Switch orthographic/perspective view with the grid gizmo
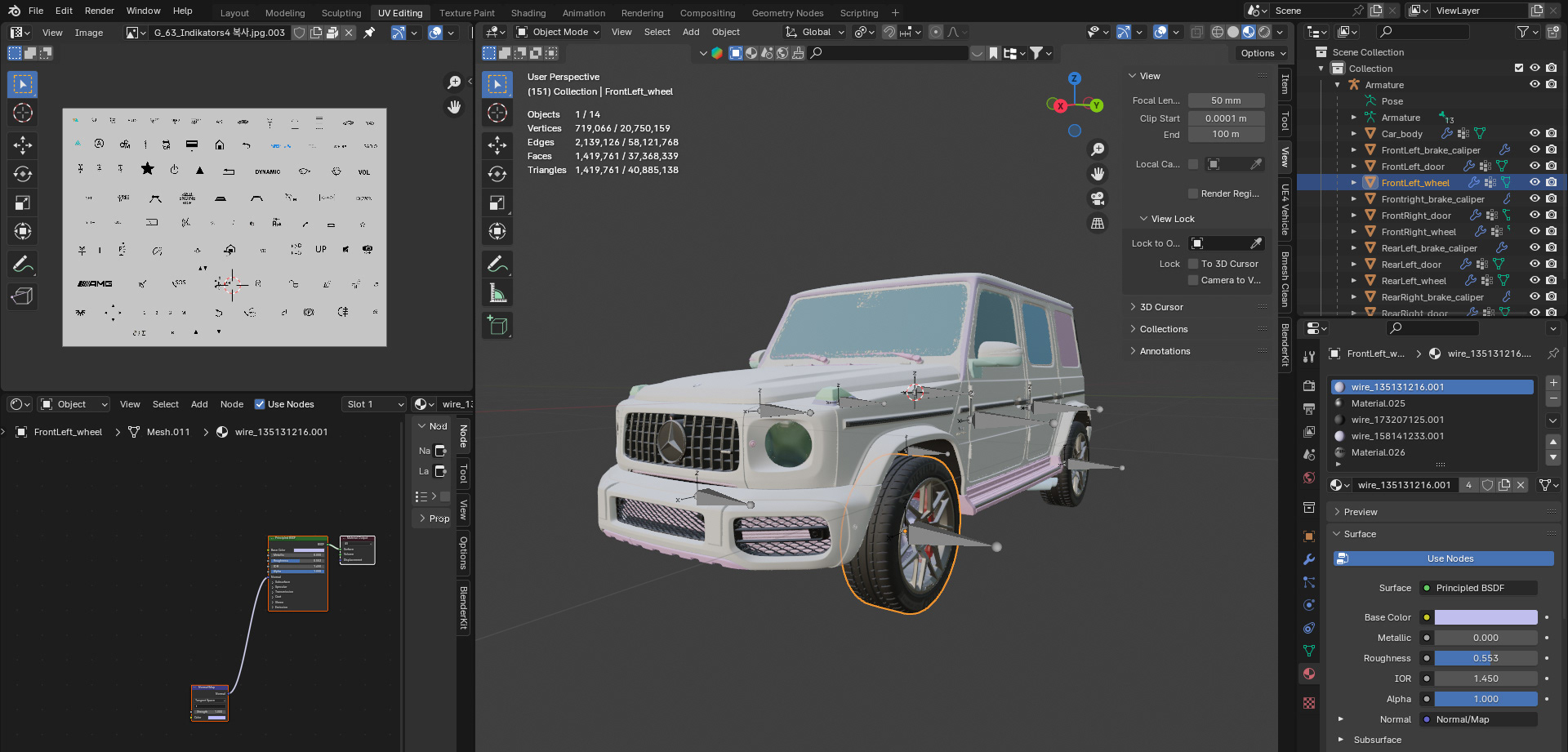This screenshot has height=752, width=1568. pos(1098,223)
